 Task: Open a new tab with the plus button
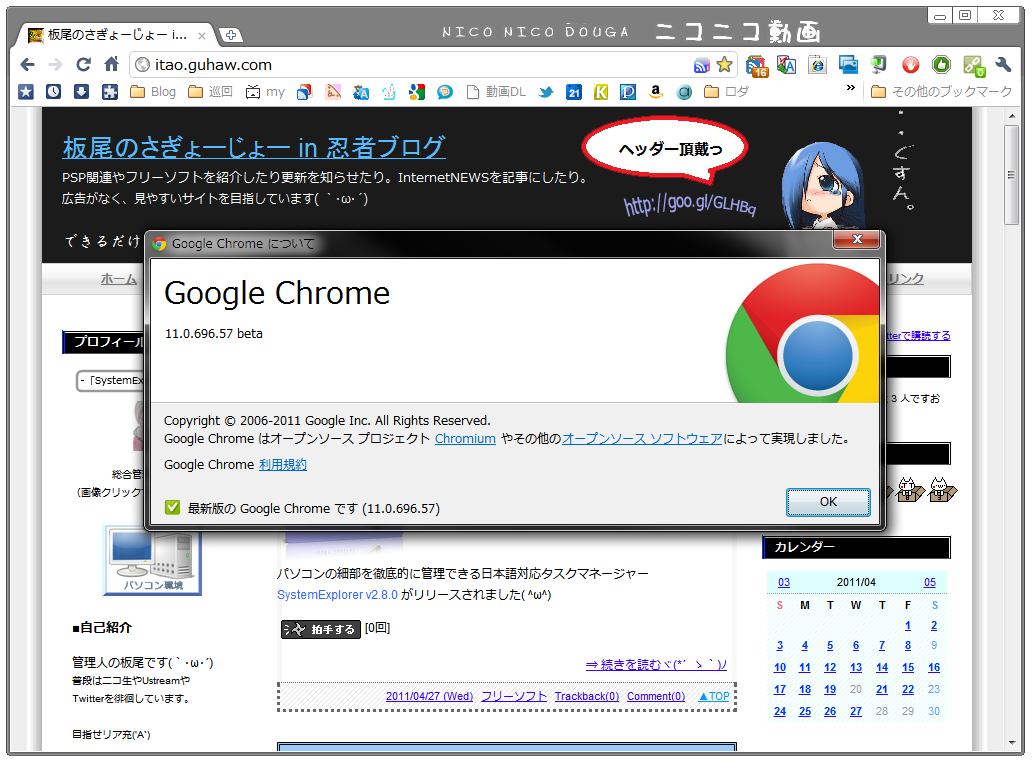[231, 35]
